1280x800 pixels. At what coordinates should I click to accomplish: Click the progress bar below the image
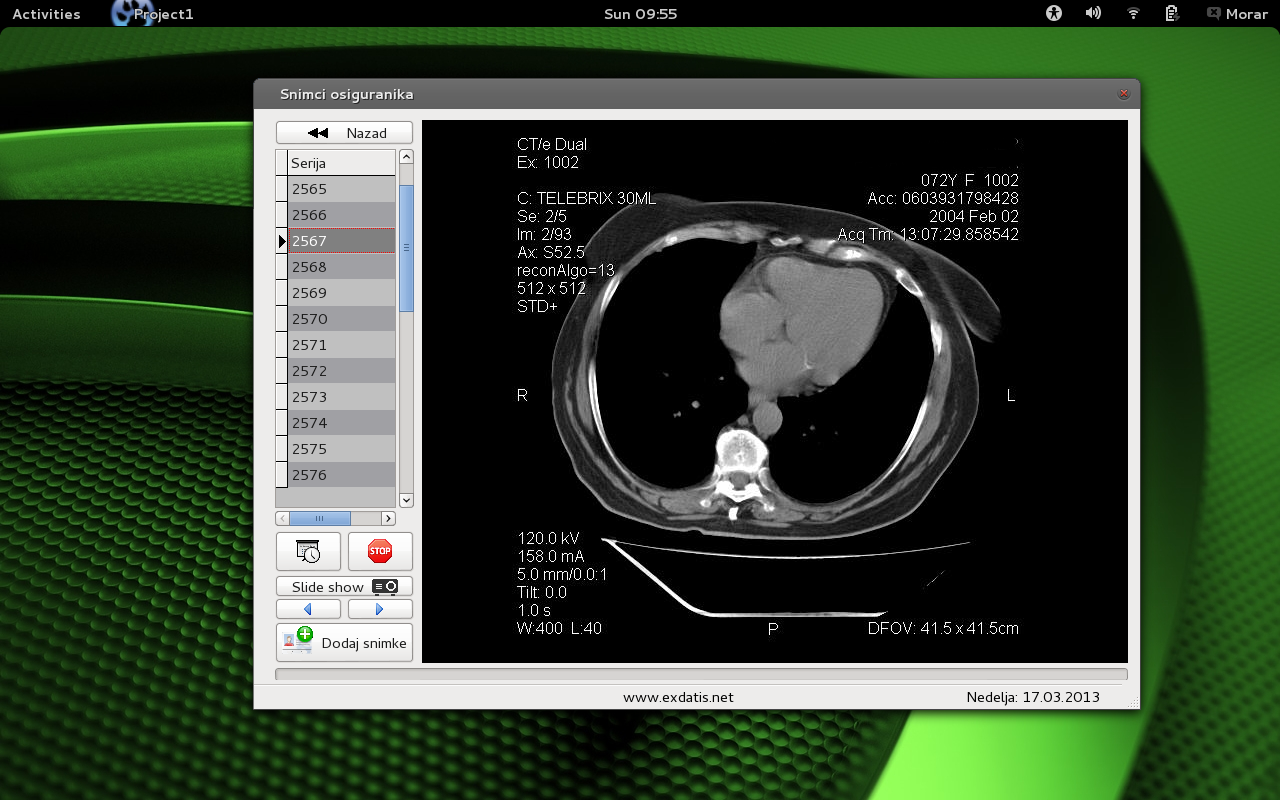(x=701, y=675)
